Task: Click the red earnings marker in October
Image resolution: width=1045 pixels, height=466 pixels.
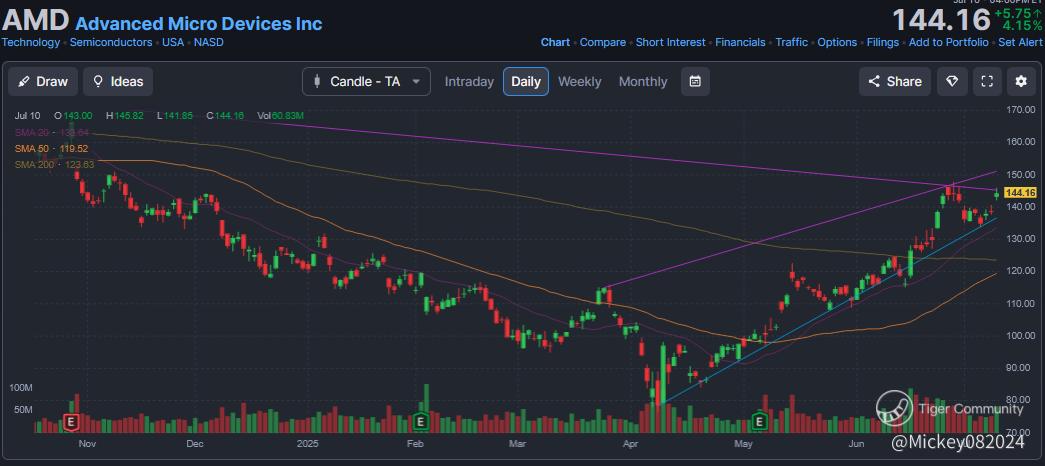Action: point(71,422)
